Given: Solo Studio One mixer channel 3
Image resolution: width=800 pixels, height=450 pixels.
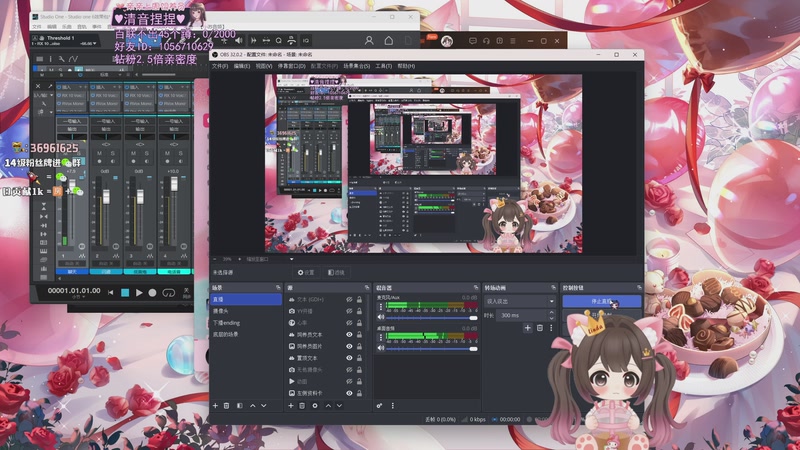Looking at the screenshot, I should (147, 154).
